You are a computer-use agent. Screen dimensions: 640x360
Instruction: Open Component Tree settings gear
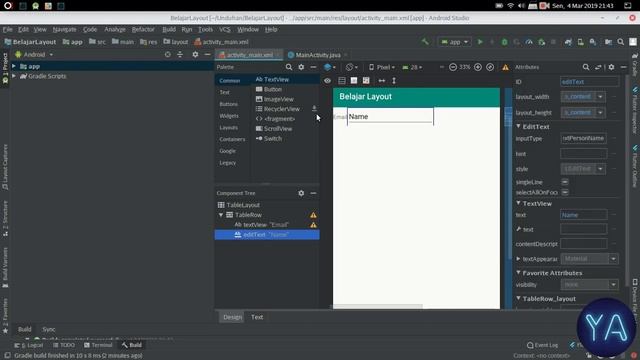click(301, 193)
